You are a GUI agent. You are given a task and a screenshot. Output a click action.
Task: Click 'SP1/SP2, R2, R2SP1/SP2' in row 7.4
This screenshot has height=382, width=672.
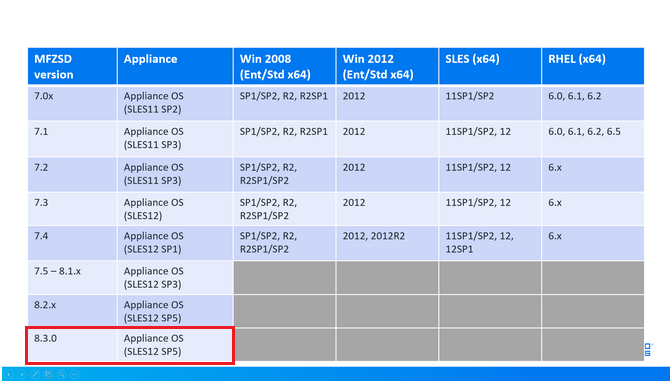point(285,243)
